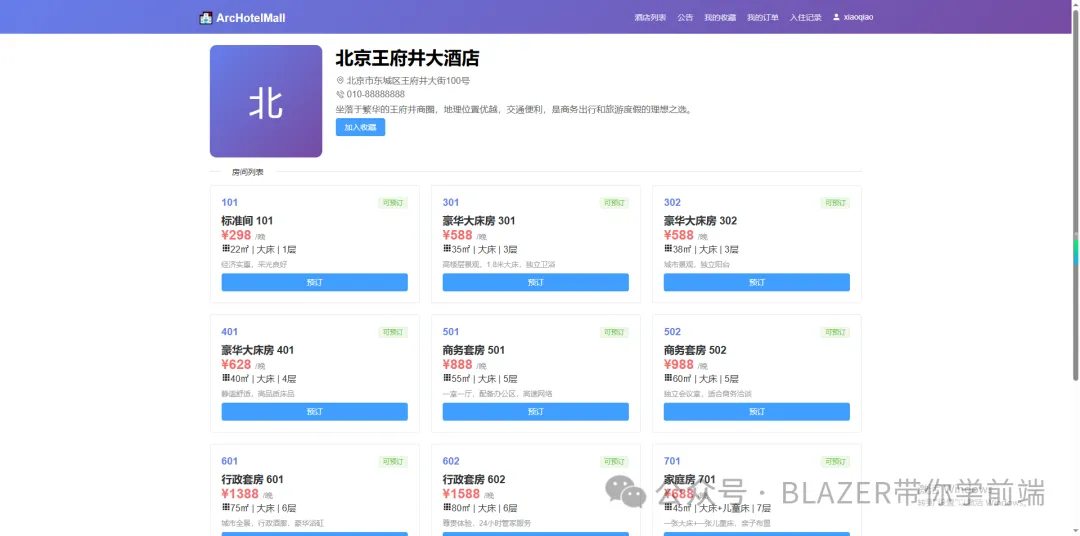Open 入住记录 in the header menu
This screenshot has height=536, width=1080.
(805, 18)
